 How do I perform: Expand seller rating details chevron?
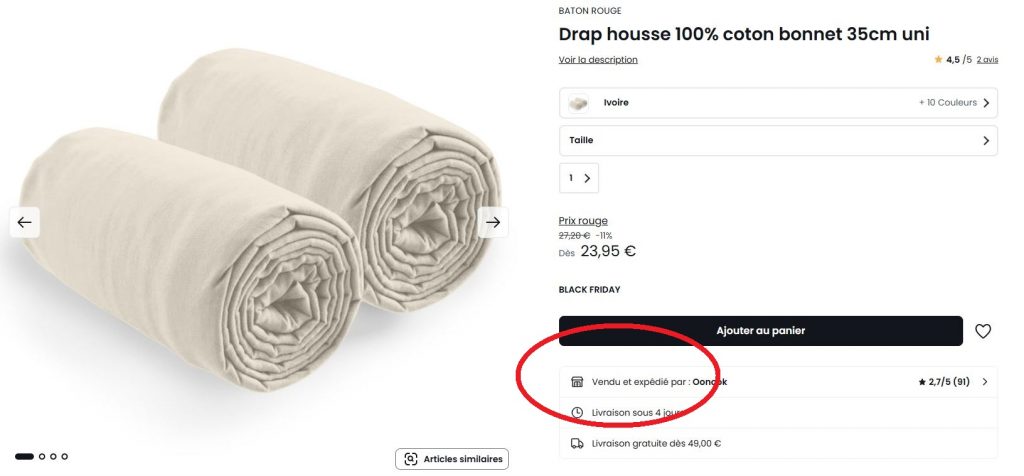click(x=985, y=382)
